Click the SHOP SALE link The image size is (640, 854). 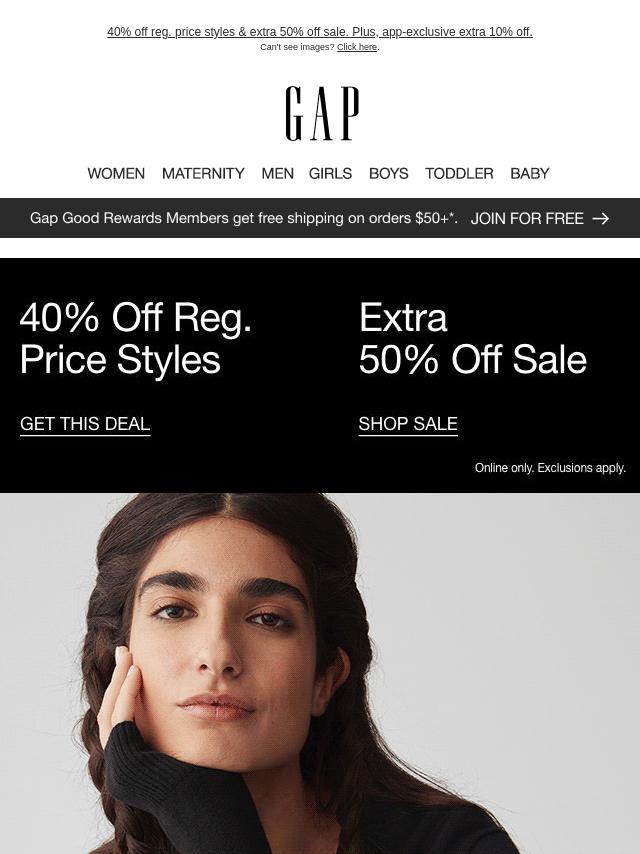[408, 424]
